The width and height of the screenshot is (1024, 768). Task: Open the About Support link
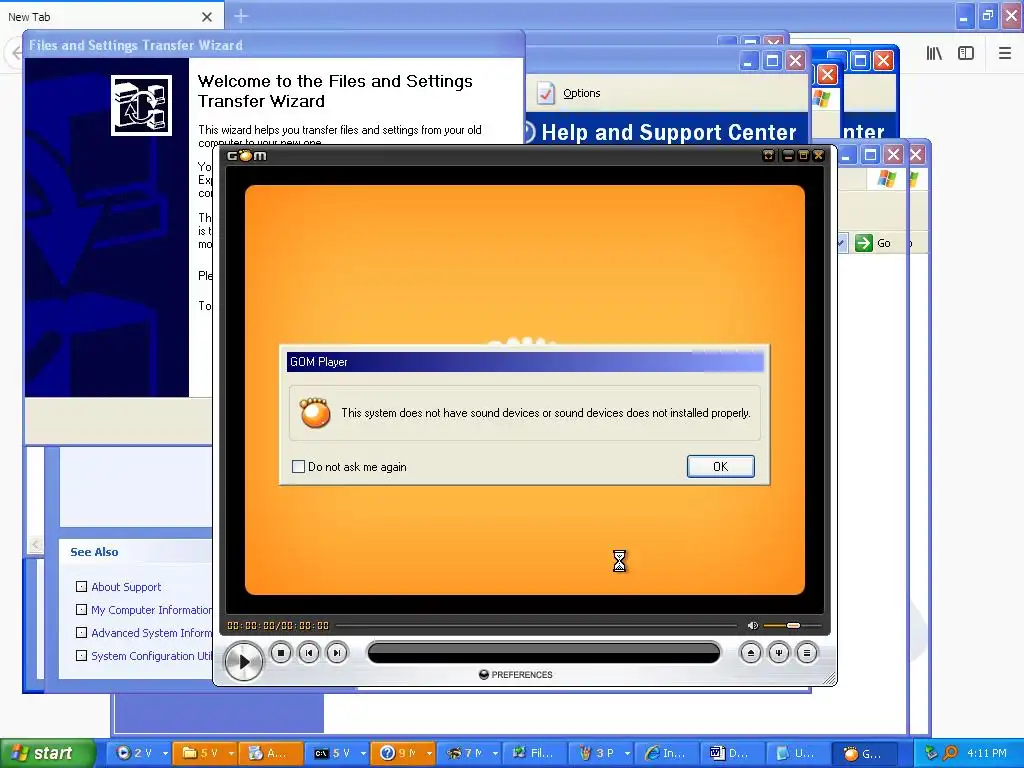click(126, 586)
